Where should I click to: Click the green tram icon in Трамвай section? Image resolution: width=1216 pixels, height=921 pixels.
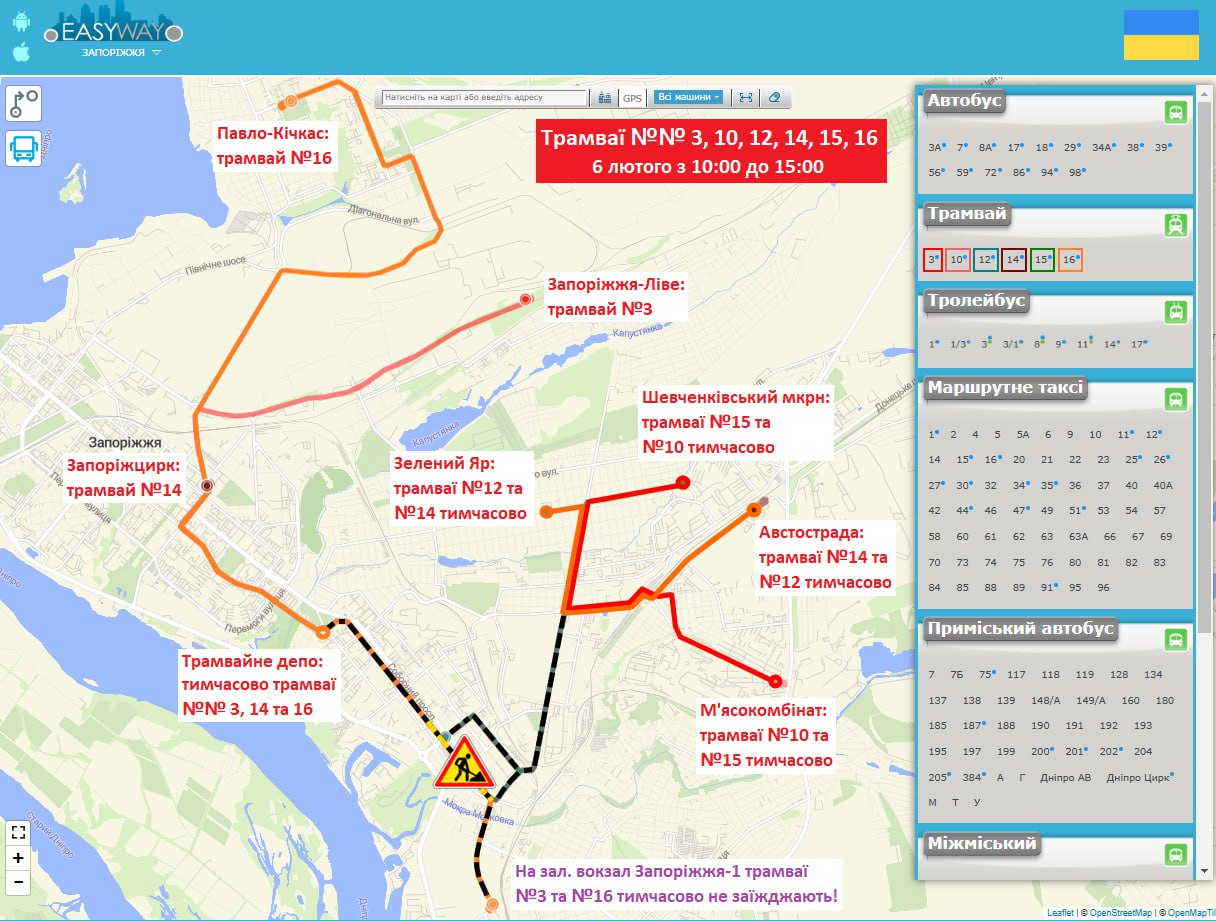pyautogui.click(x=1176, y=225)
